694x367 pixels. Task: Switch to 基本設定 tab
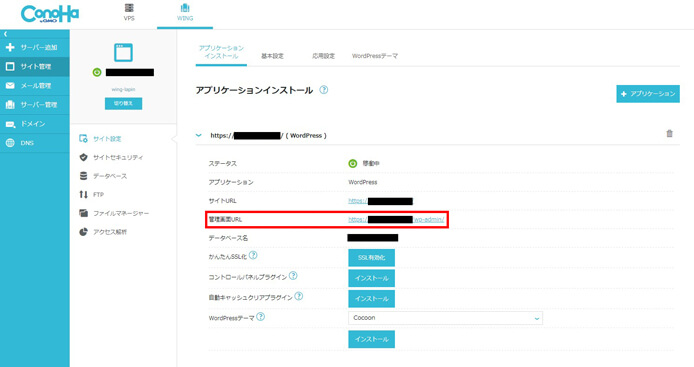(x=272, y=56)
